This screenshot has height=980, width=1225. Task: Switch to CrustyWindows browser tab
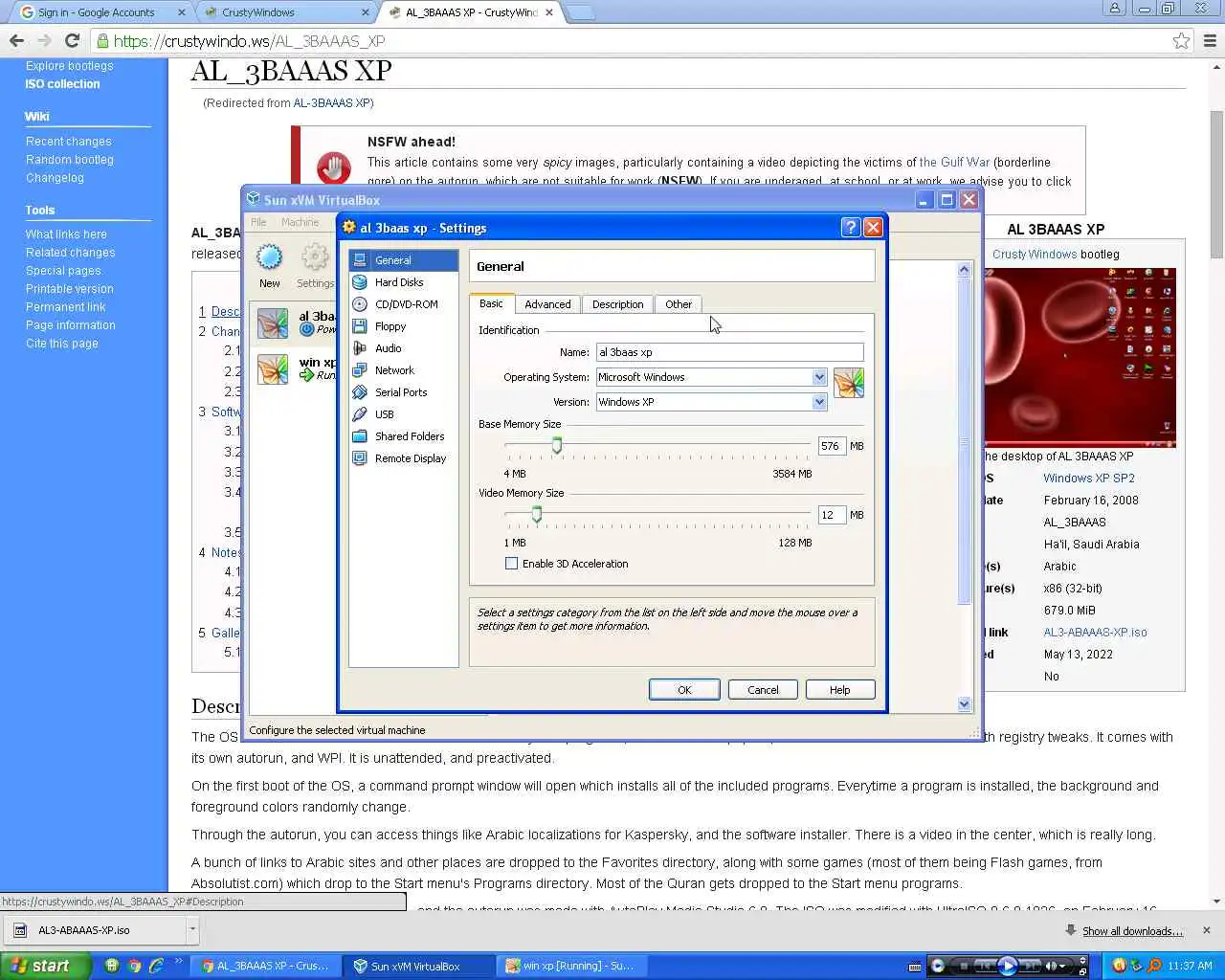tap(287, 12)
